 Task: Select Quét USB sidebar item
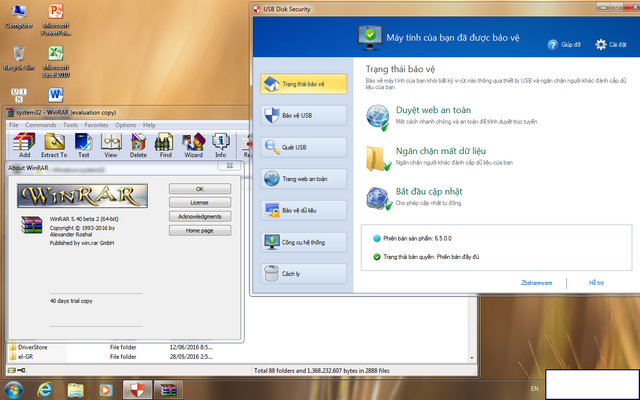303,147
